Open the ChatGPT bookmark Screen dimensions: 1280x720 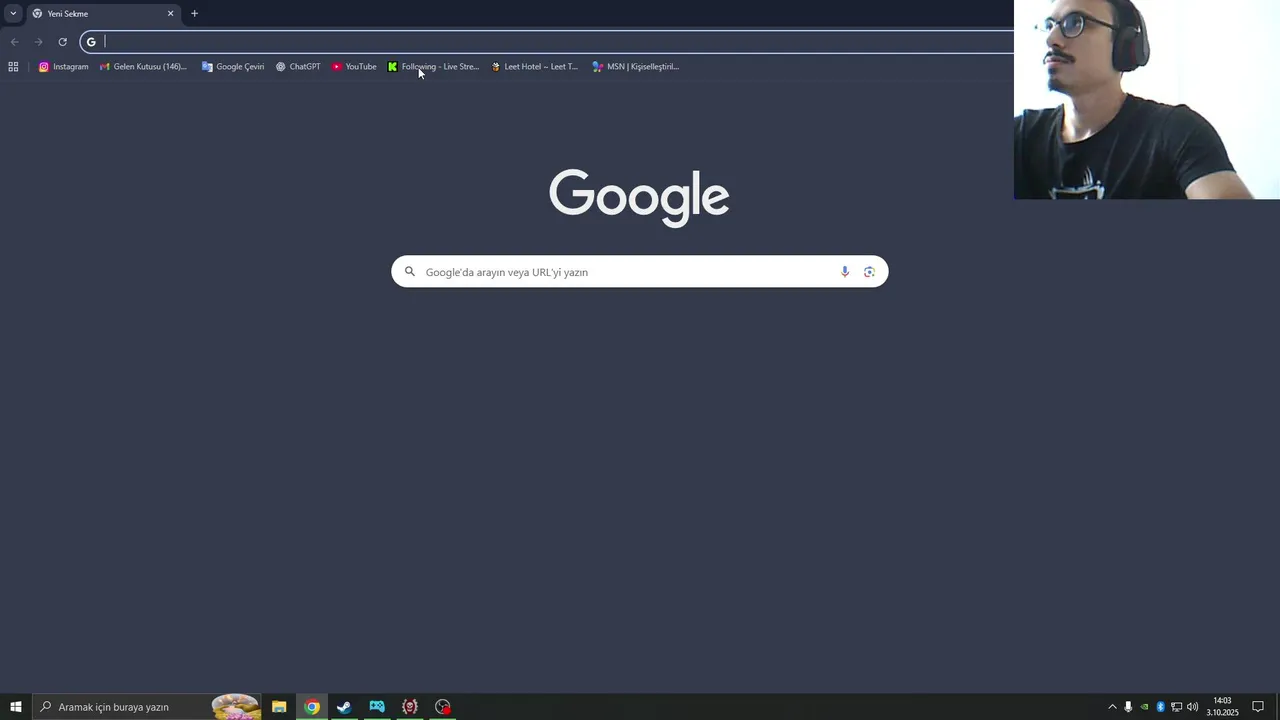298,67
